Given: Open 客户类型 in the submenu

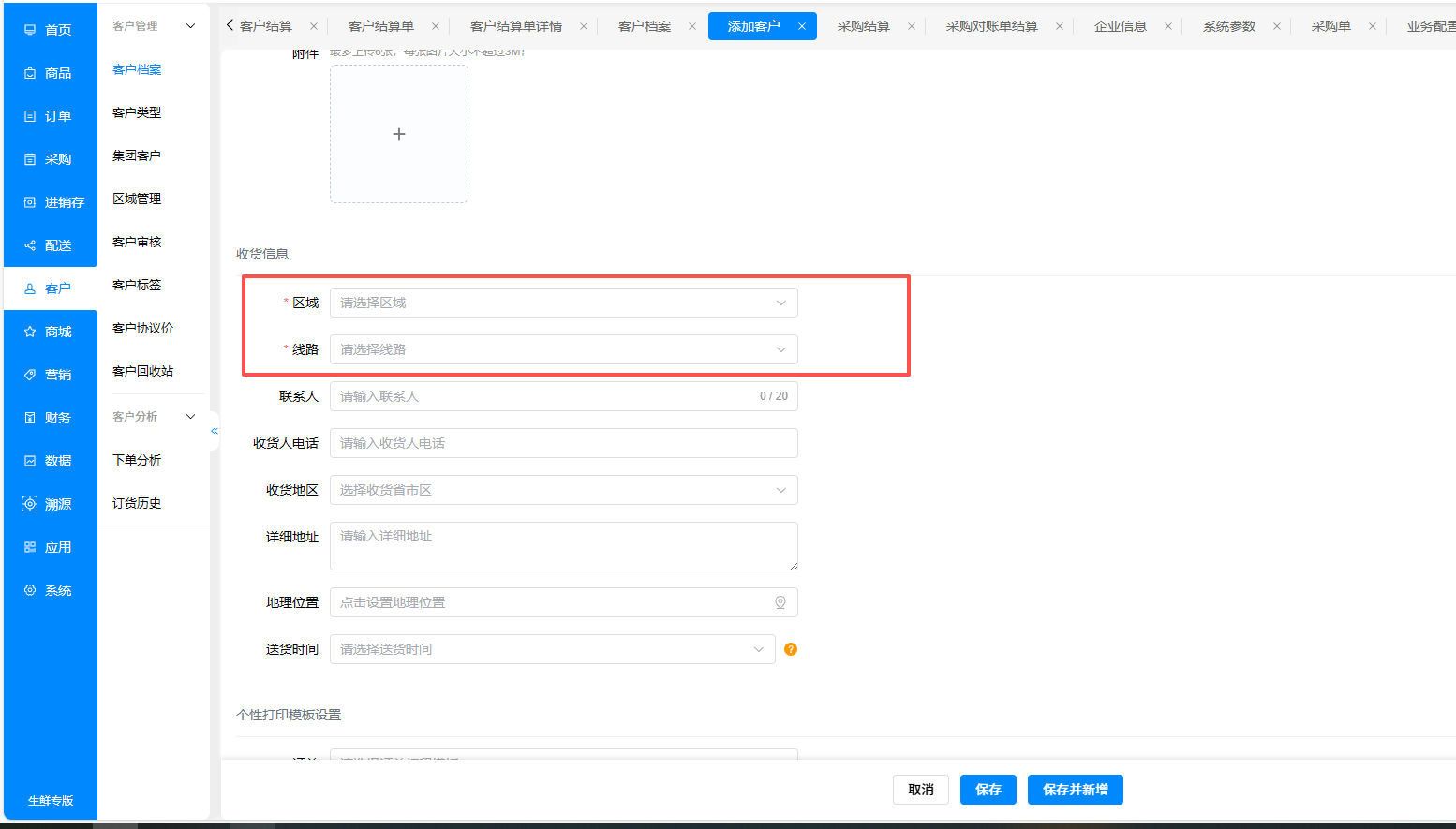Looking at the screenshot, I should tap(137, 112).
